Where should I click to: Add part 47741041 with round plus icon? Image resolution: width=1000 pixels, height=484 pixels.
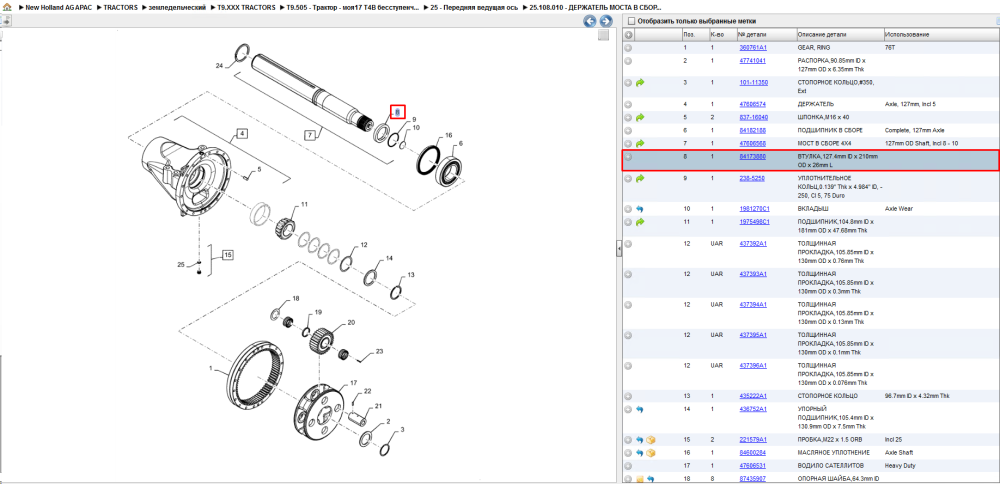coord(628,61)
